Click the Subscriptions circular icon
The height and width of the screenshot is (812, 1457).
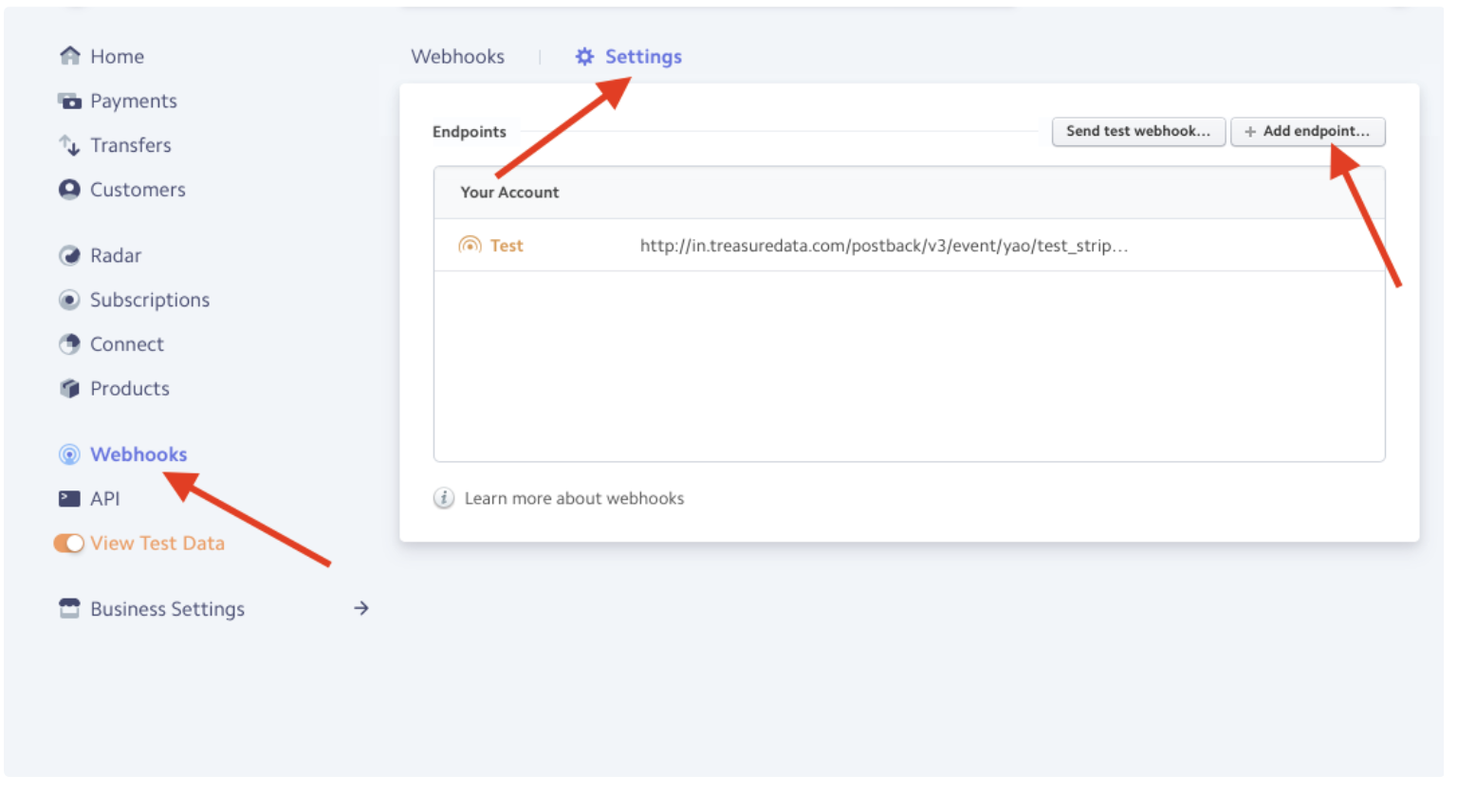pos(69,300)
